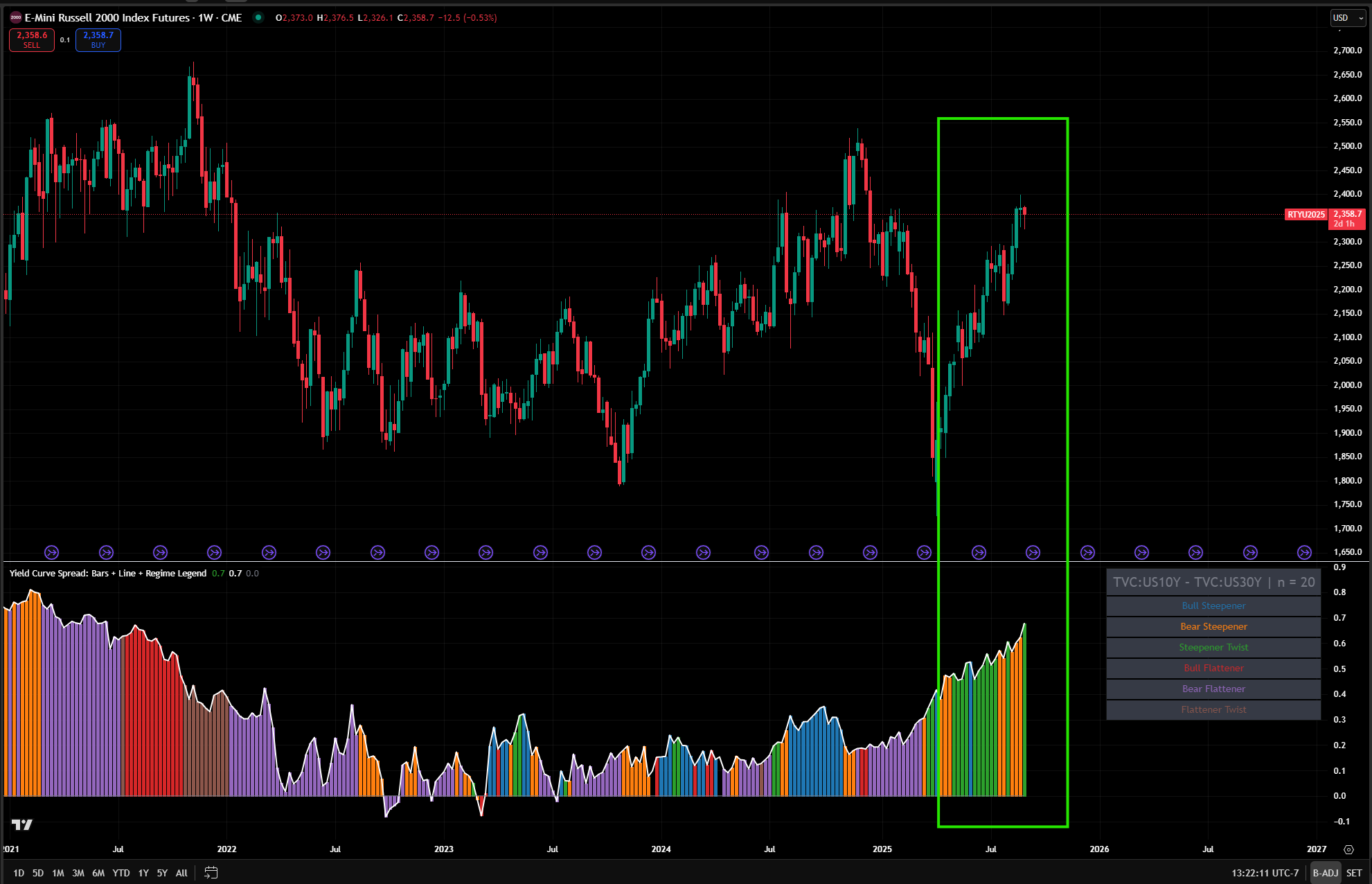The height and width of the screenshot is (884, 1372).
Task: Click the green market status dot
Action: 258,18
